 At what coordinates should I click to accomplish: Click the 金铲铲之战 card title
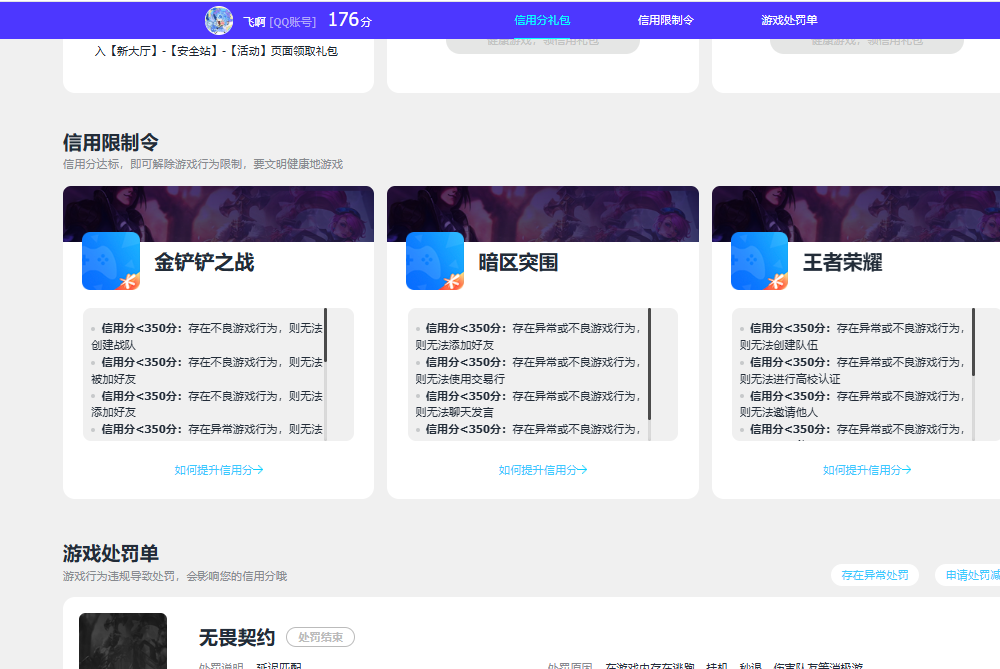(204, 262)
